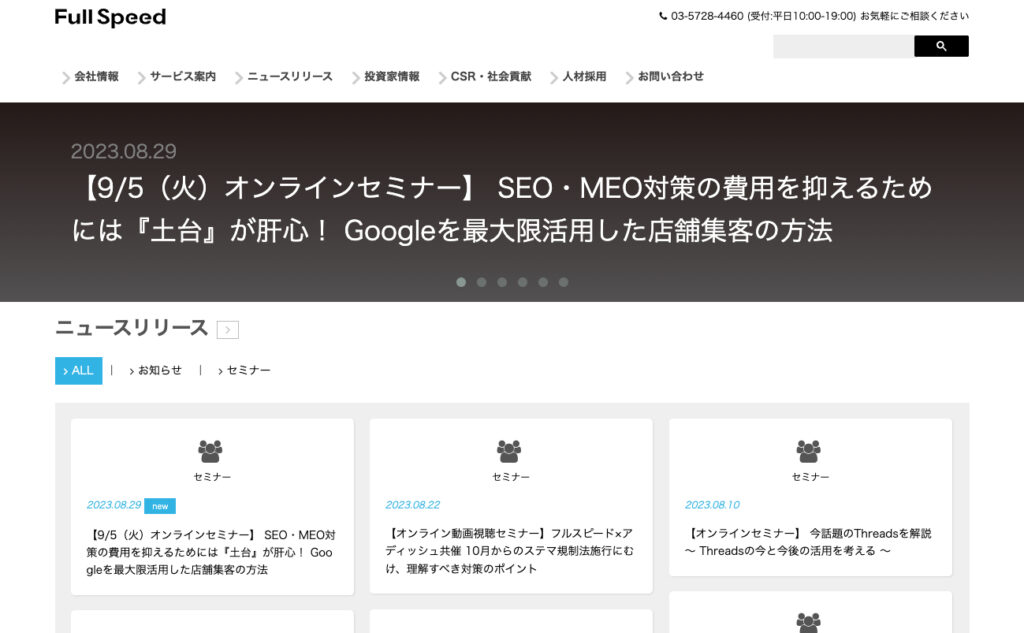The image size is (1024, 633).
Task: Switch to the セミナー news filter tab
Action: click(x=247, y=371)
